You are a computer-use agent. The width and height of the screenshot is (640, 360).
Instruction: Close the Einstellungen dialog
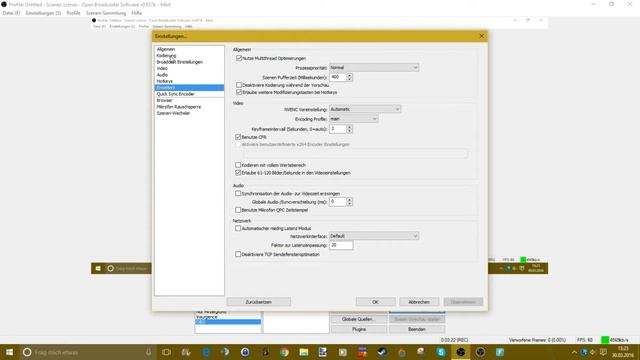(481, 36)
